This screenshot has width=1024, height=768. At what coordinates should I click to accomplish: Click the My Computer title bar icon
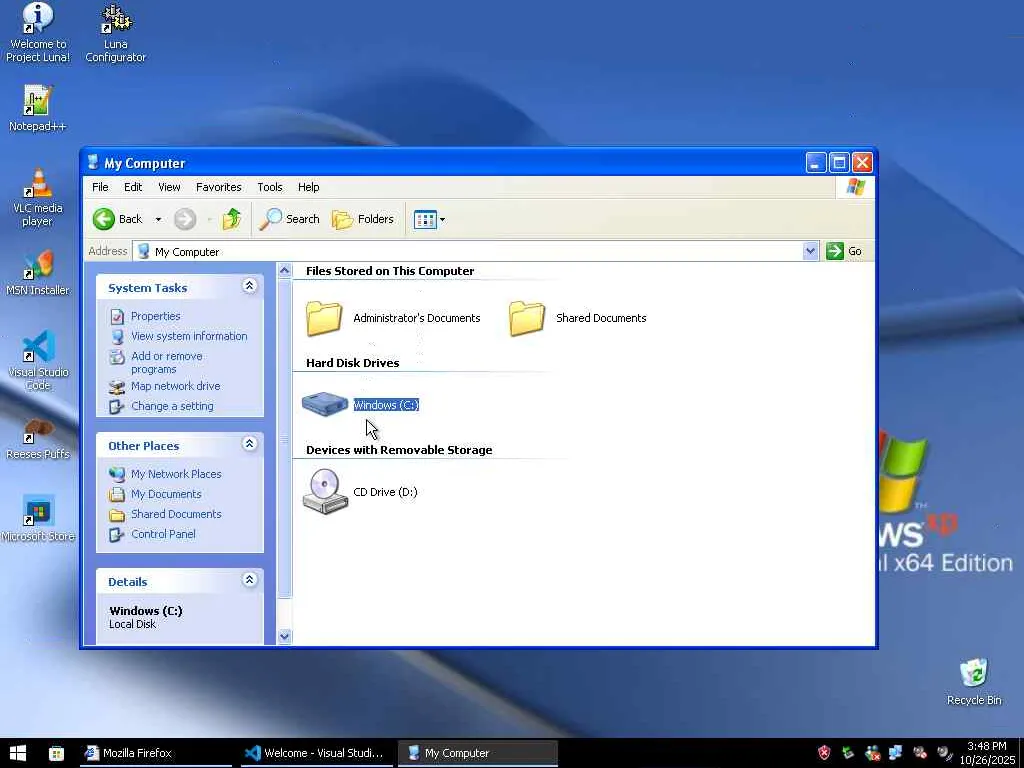(93, 163)
